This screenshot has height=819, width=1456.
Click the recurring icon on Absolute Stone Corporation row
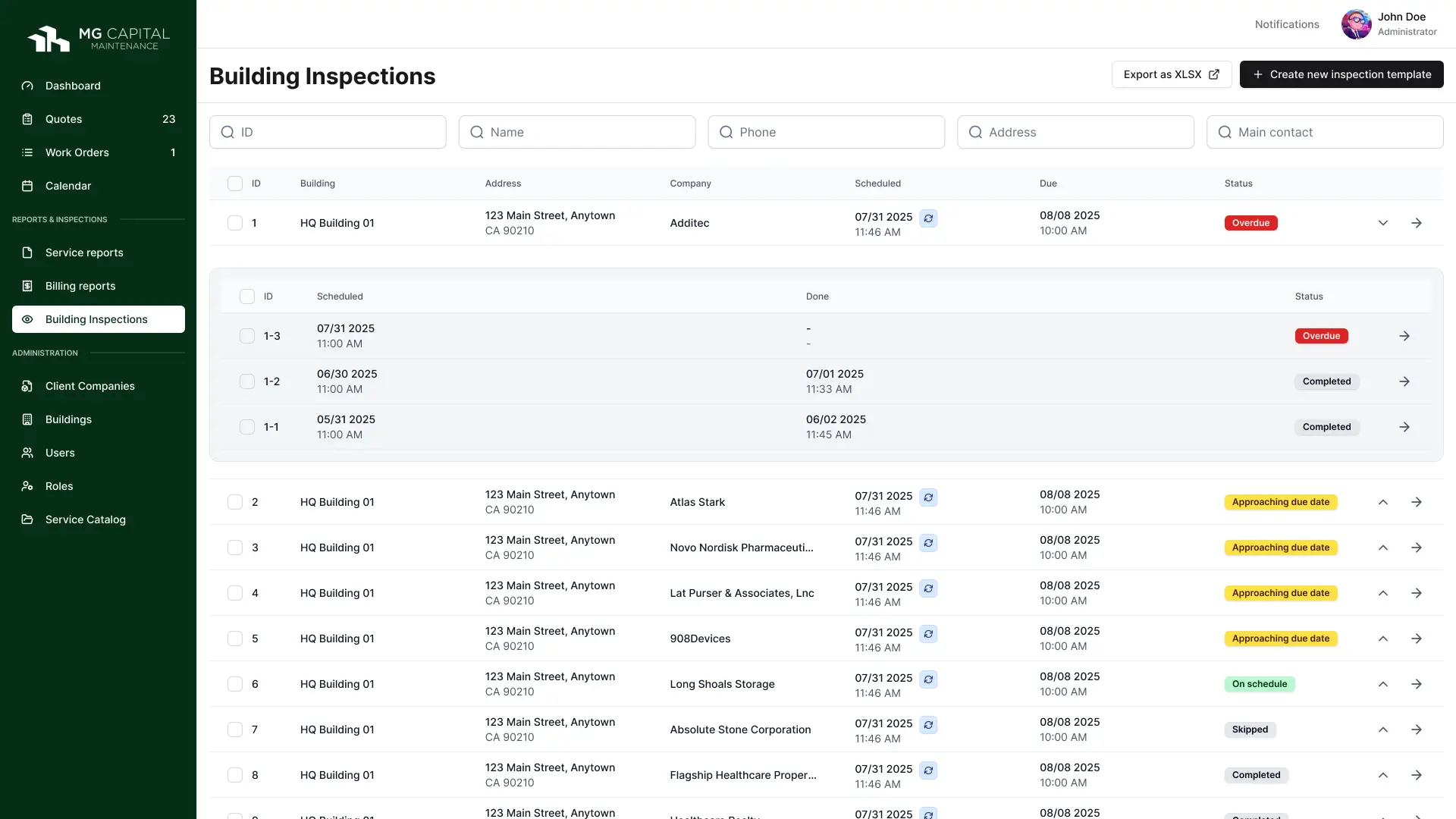(x=928, y=725)
